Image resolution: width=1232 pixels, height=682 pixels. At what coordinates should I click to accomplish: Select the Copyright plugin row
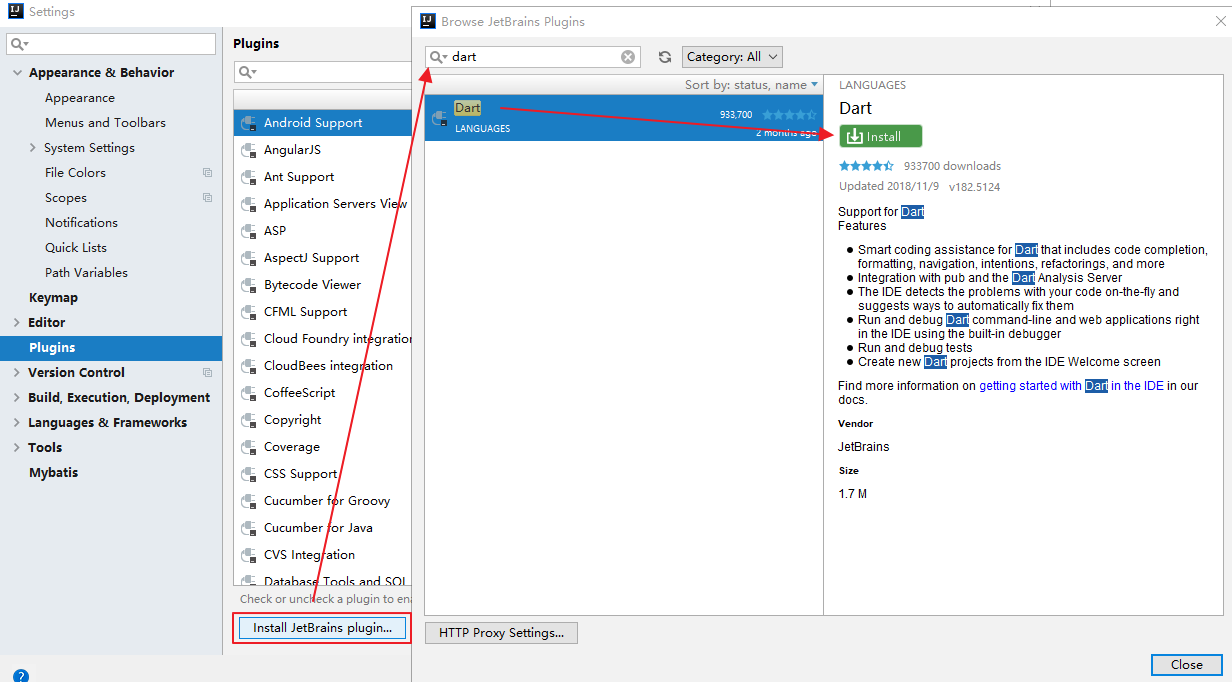(322, 420)
